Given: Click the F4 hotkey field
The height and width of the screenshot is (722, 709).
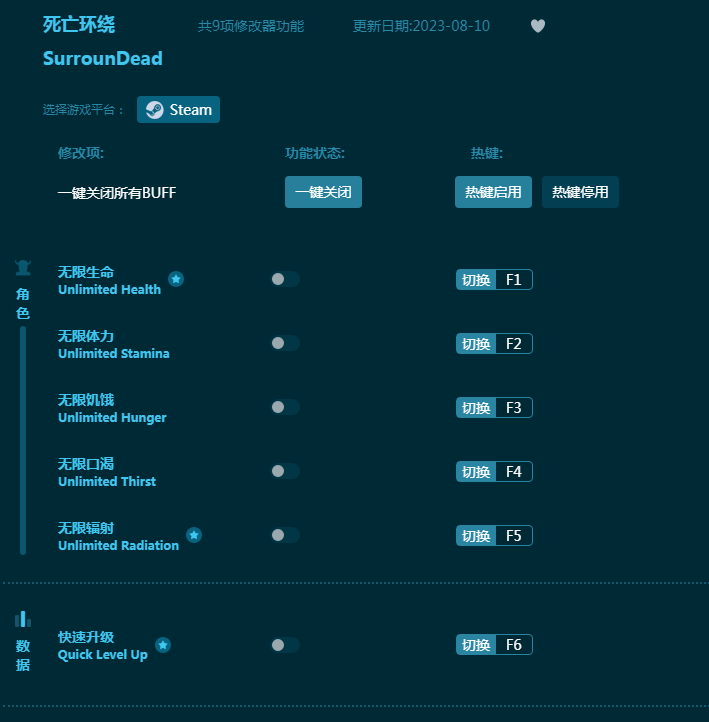Looking at the screenshot, I should click(x=514, y=472).
